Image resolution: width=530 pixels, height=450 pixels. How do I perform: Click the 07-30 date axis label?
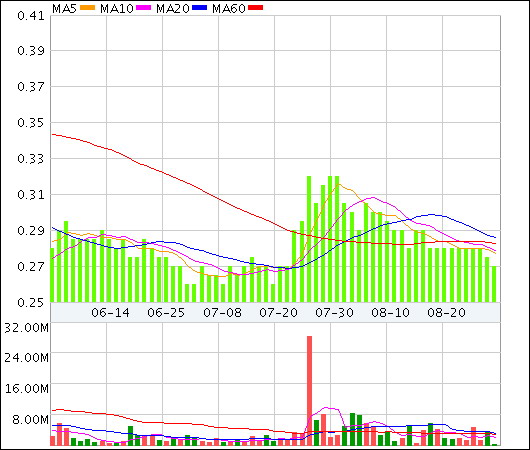[x=334, y=312]
